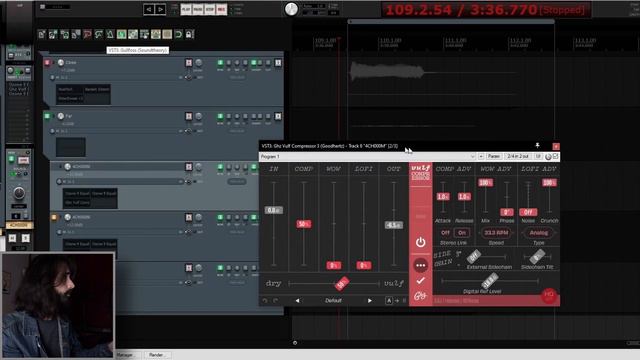
Task: Set Stereo Link to Off
Action: (445, 233)
